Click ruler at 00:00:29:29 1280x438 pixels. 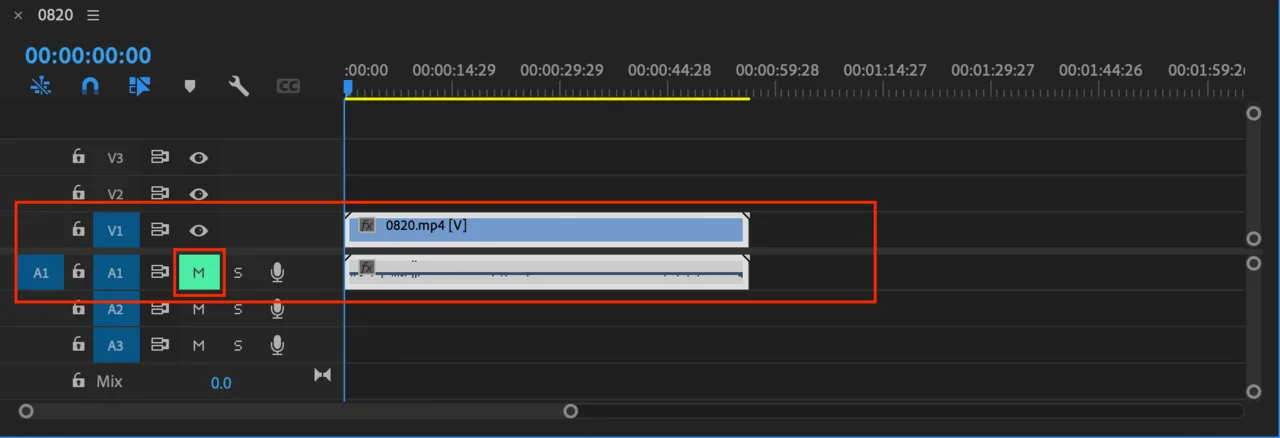click(561, 70)
